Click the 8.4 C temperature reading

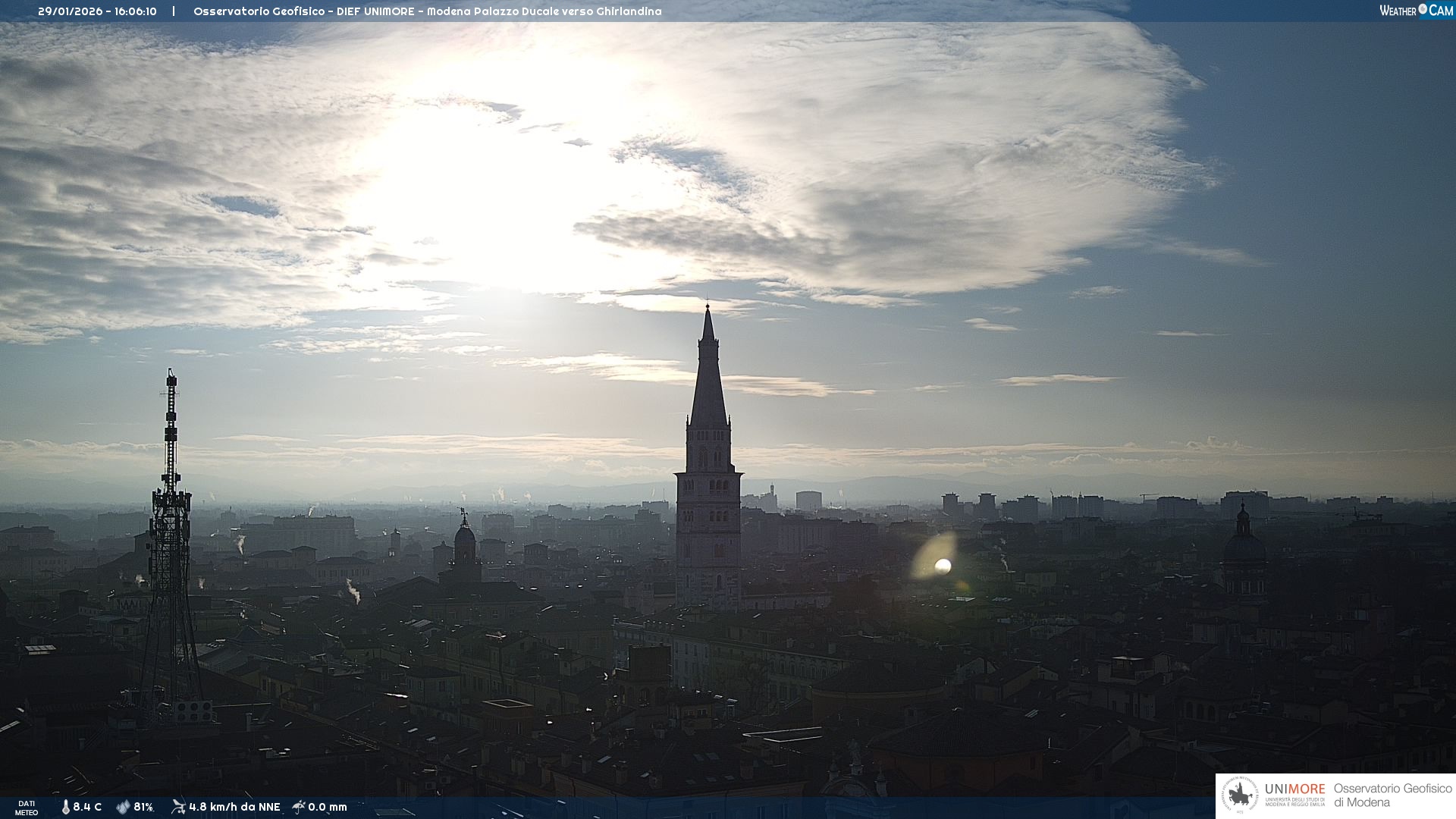(x=87, y=807)
